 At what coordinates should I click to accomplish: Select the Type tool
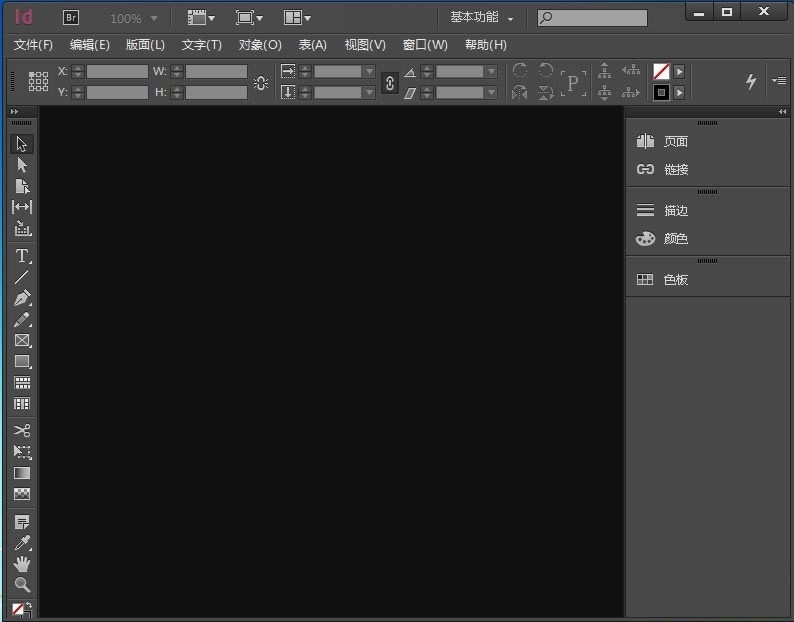pos(22,256)
